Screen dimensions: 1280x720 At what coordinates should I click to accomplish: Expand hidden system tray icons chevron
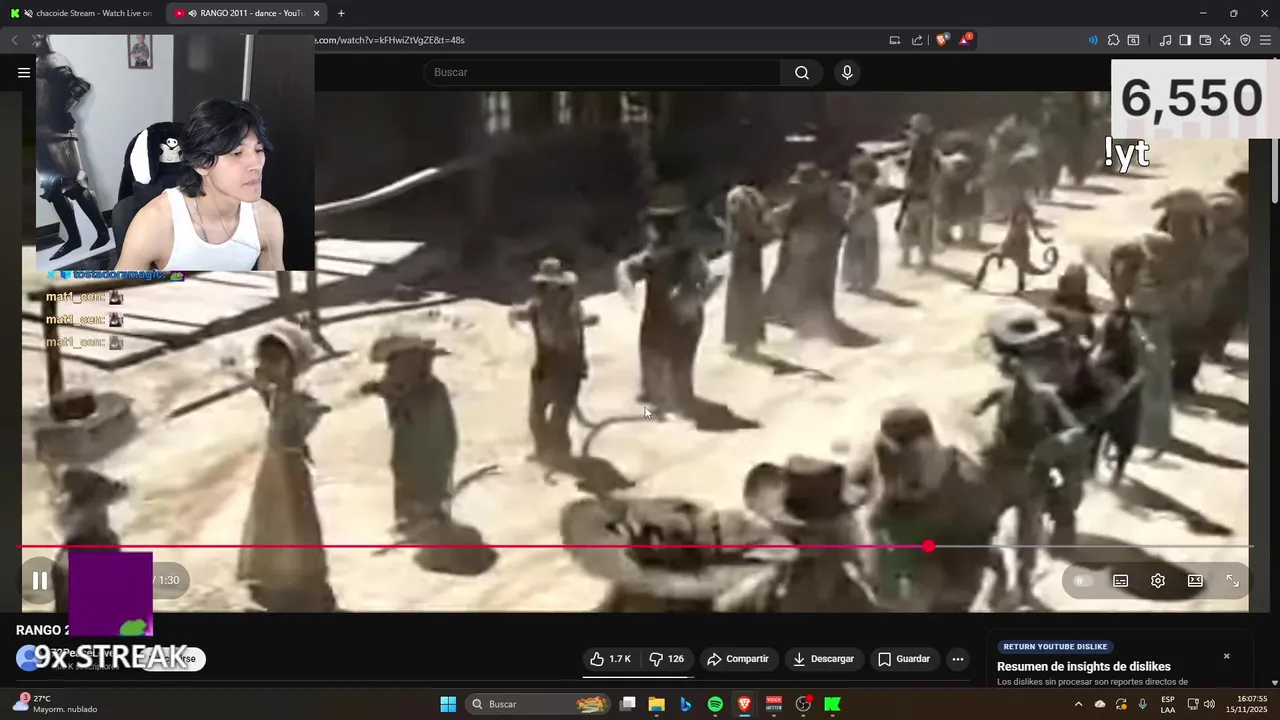pos(1078,704)
